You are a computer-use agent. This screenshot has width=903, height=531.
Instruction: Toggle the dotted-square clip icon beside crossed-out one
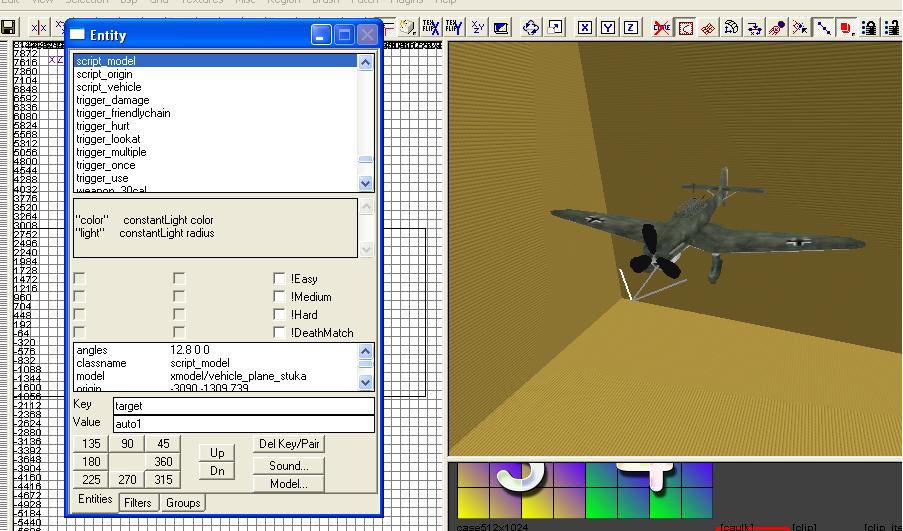(x=685, y=27)
